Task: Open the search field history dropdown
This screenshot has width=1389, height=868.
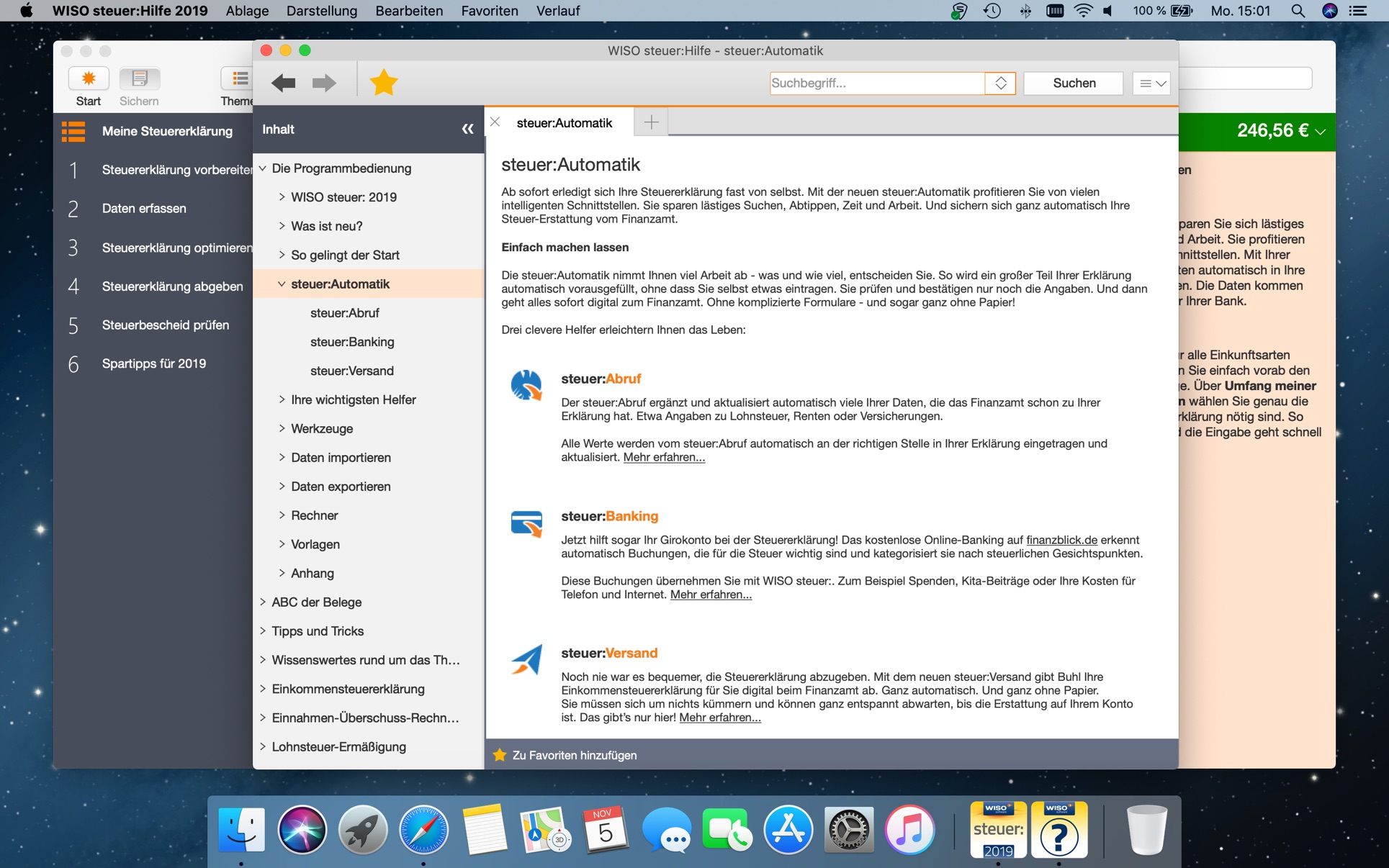Action: [1001, 83]
